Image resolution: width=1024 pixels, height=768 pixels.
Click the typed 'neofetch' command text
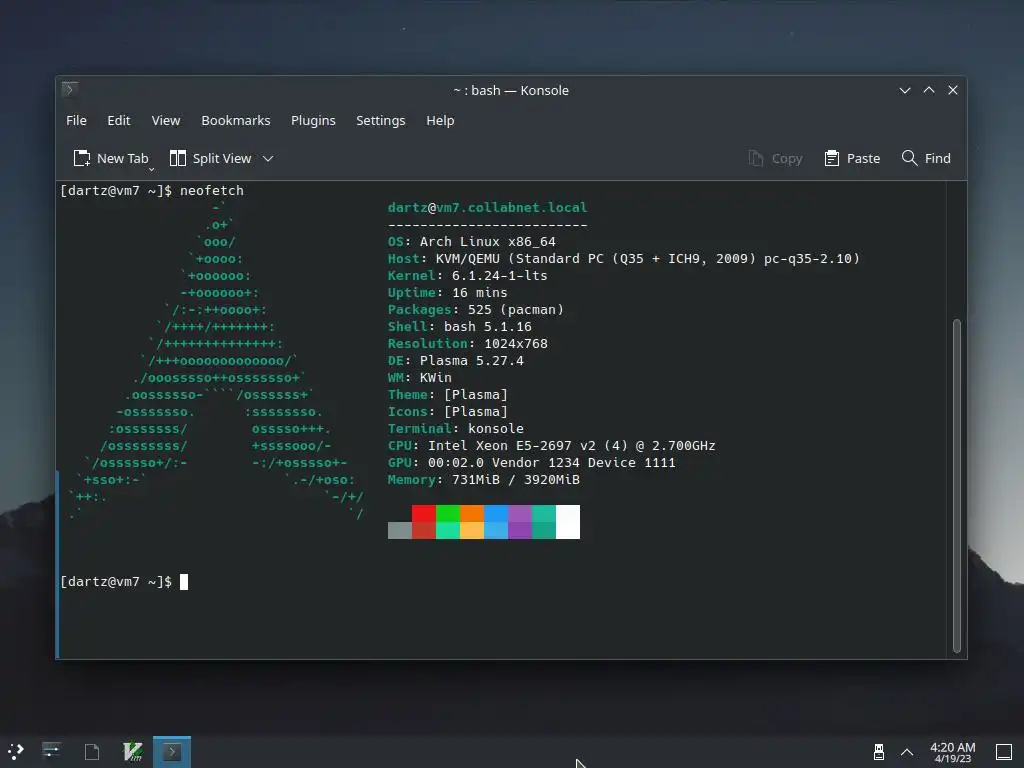[x=212, y=191]
